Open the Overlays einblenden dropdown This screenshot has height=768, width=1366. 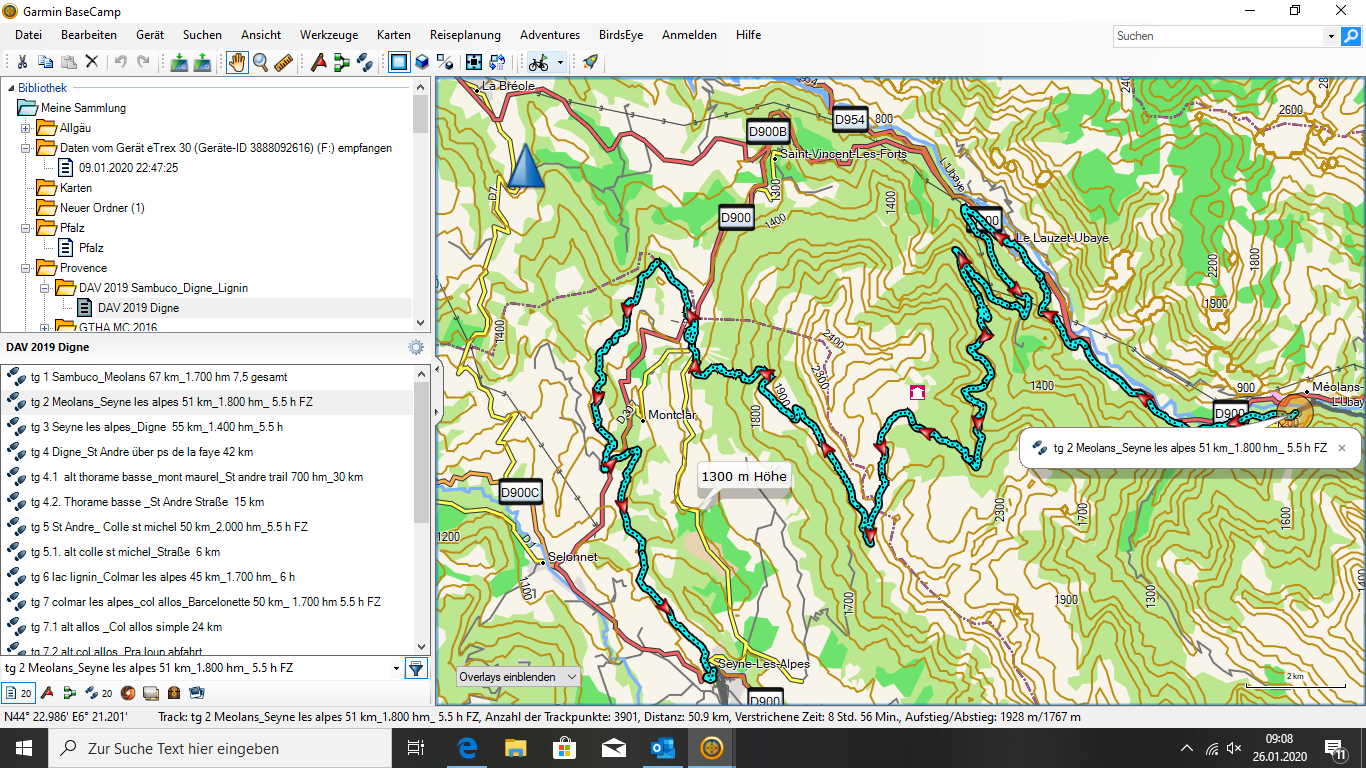point(518,677)
